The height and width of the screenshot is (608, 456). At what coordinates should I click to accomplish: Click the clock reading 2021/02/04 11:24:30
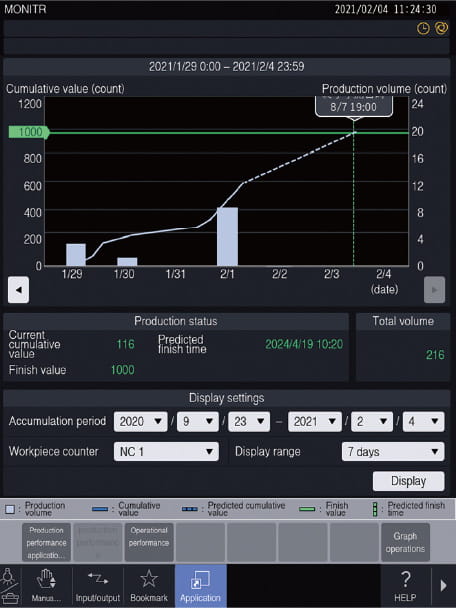385,9
